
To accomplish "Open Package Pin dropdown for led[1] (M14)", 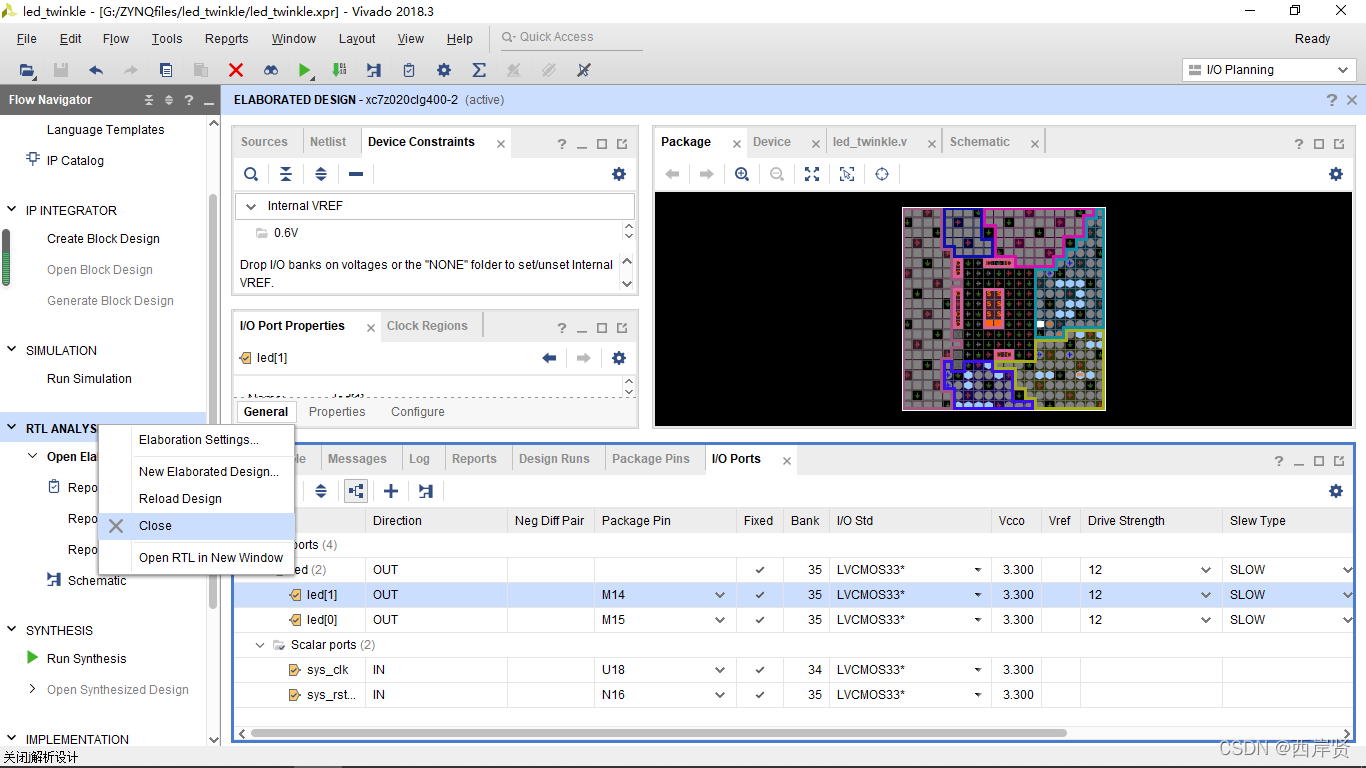I will 720,595.
